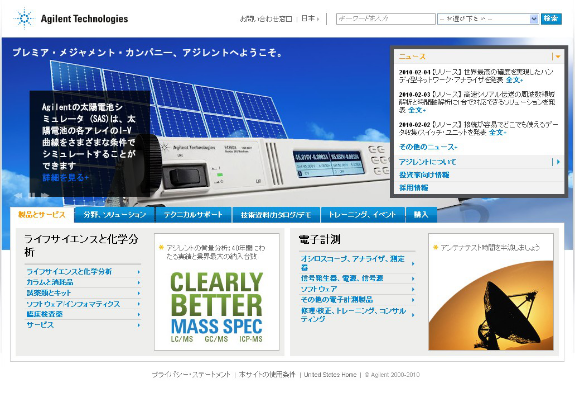The height and width of the screenshot is (397, 575).
Task: Click the 詳細を見る link on banner
Action: click(x=65, y=178)
